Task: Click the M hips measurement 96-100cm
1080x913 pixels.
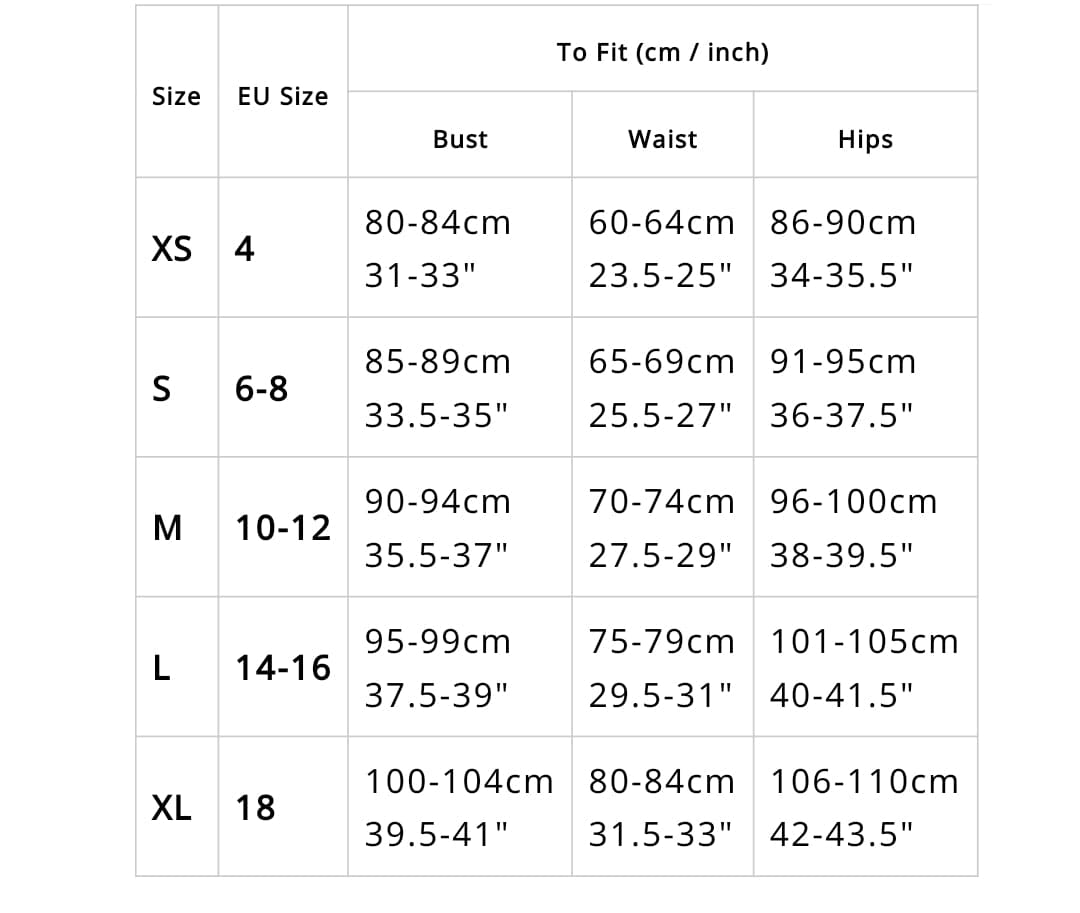Action: tap(853, 502)
